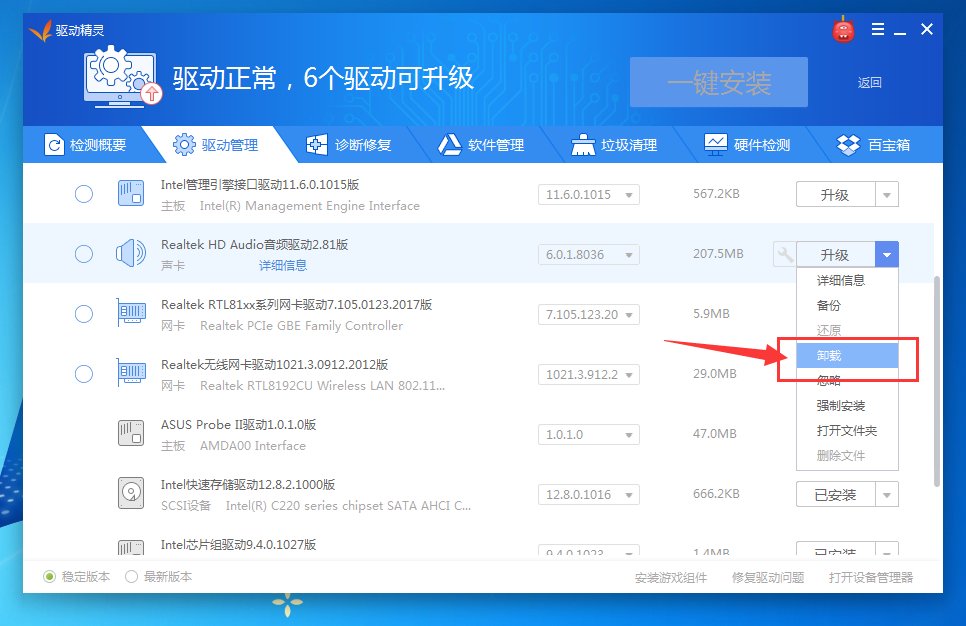This screenshot has height=626, width=966.
Task: Open the 软件管理 tab
Action: pyautogui.click(x=481, y=145)
